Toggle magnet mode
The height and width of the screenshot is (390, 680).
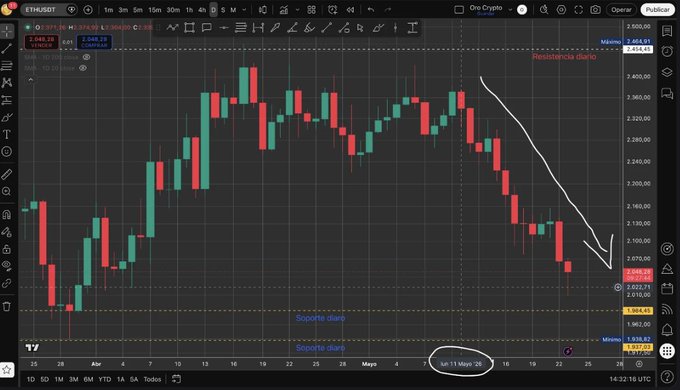pos(7,214)
